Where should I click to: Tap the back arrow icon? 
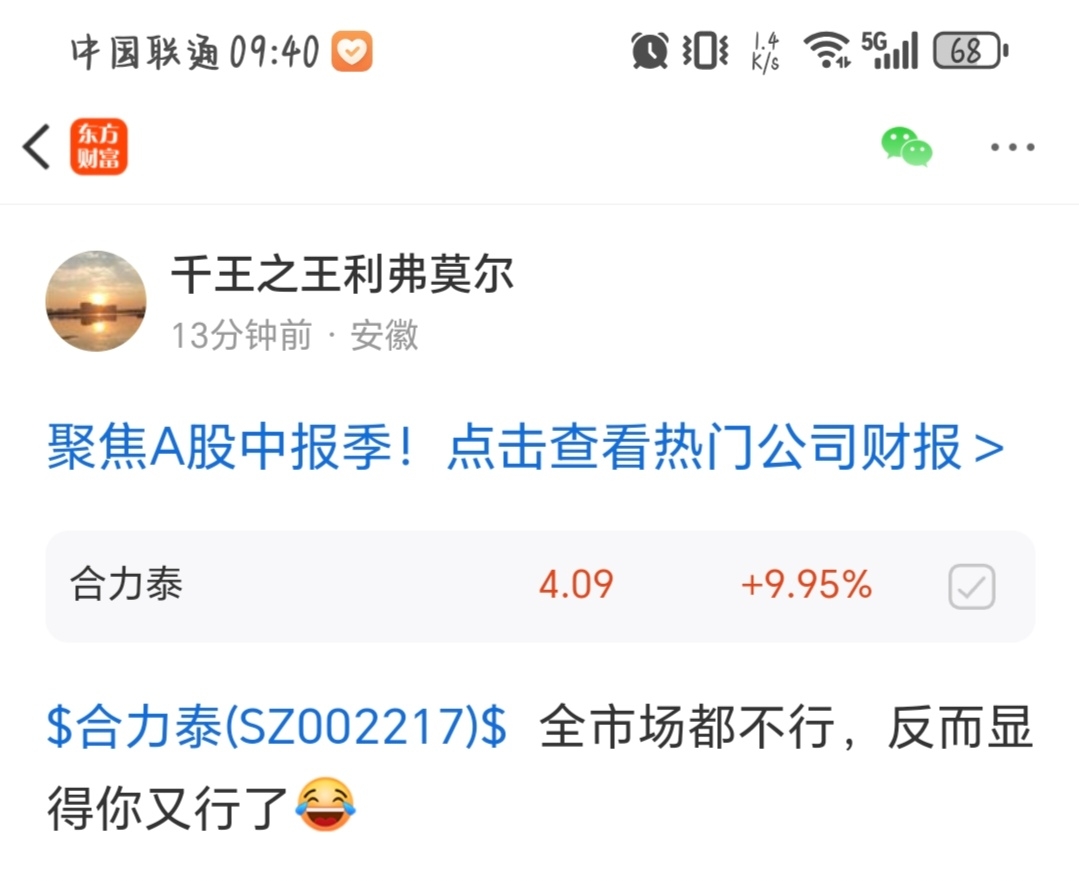point(36,147)
